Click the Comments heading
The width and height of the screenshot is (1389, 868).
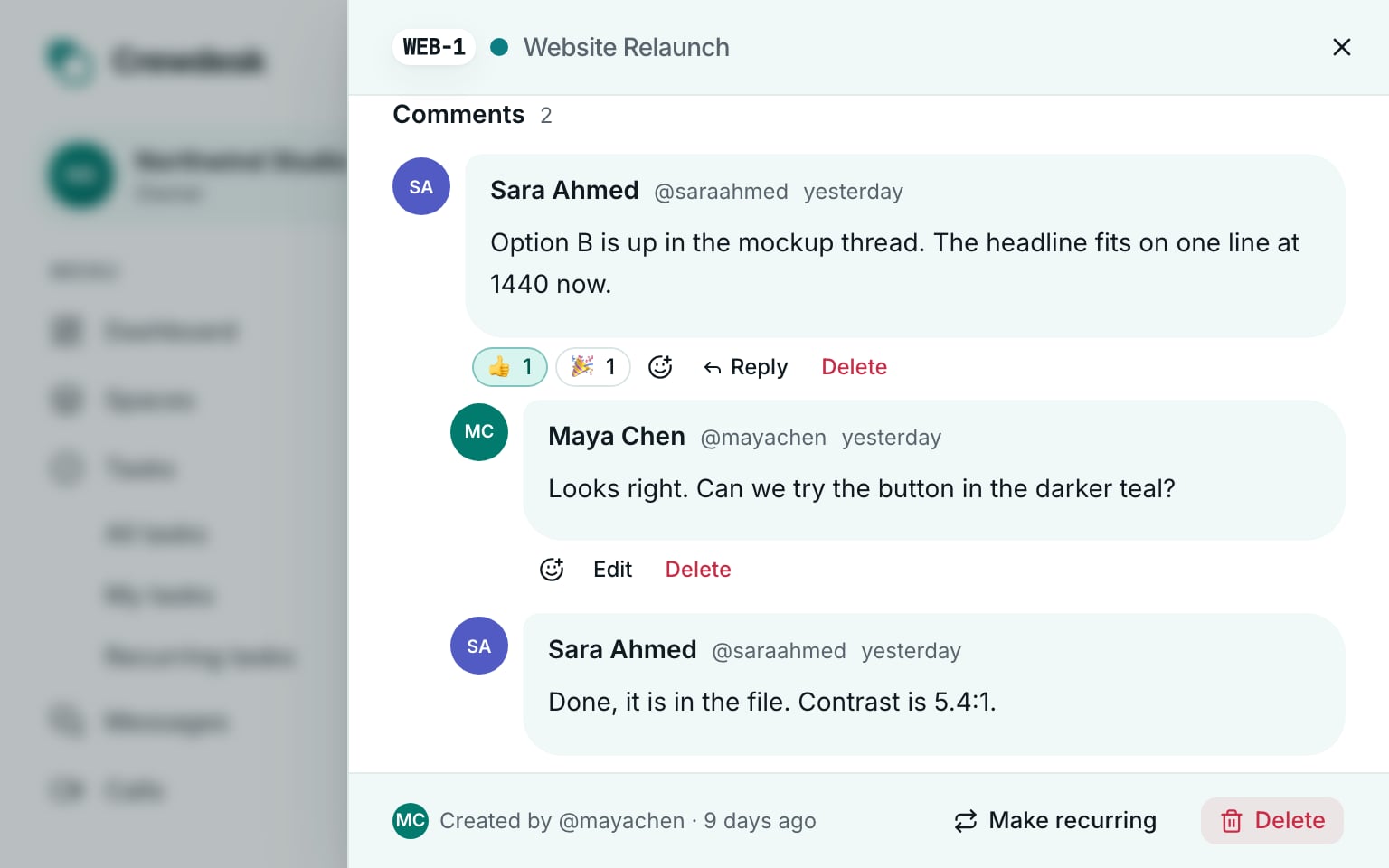pyautogui.click(x=458, y=115)
